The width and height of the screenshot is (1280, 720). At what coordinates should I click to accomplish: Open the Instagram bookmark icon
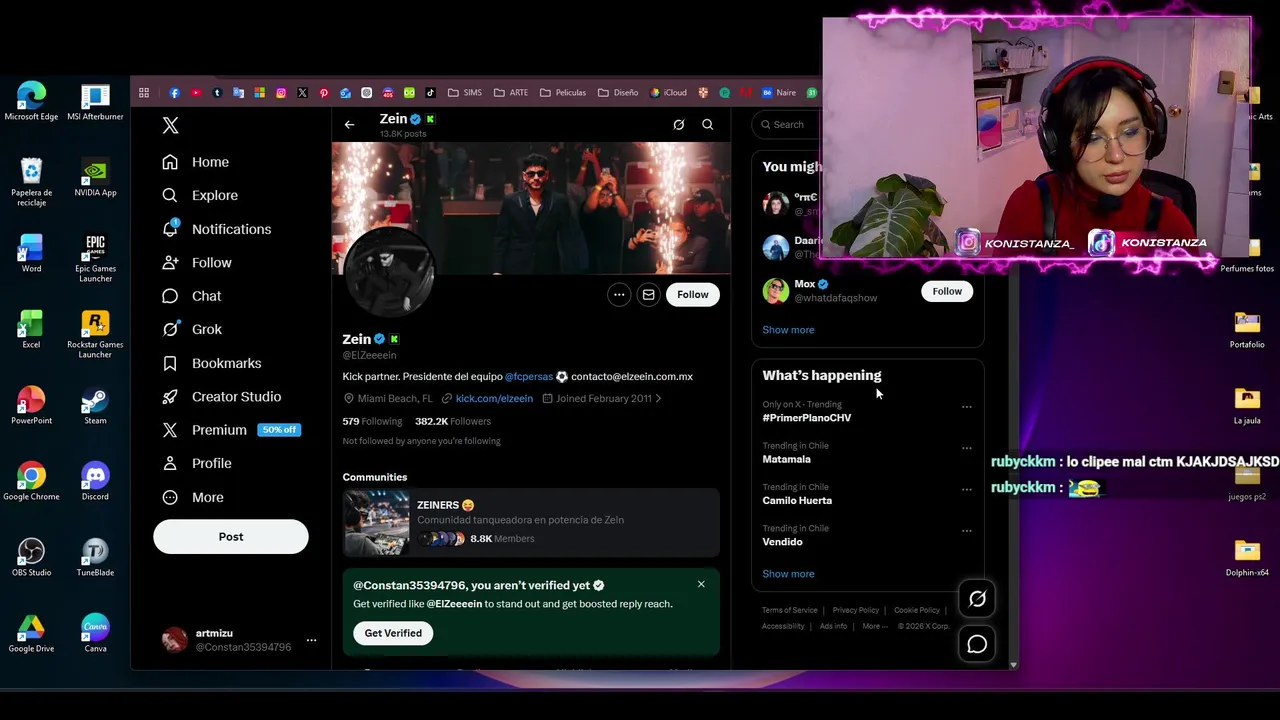click(x=281, y=93)
